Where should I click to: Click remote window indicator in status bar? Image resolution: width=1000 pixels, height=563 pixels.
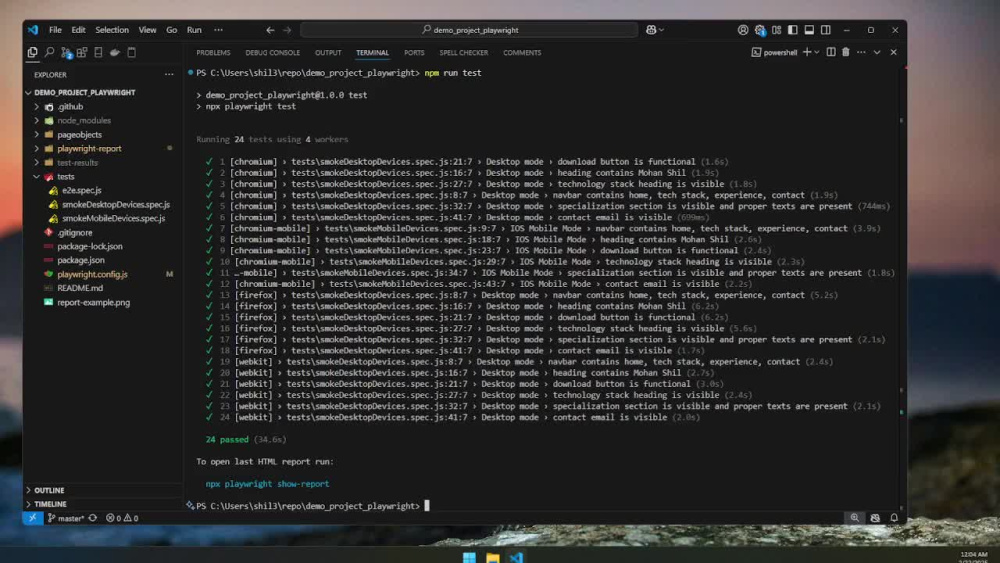(33, 518)
